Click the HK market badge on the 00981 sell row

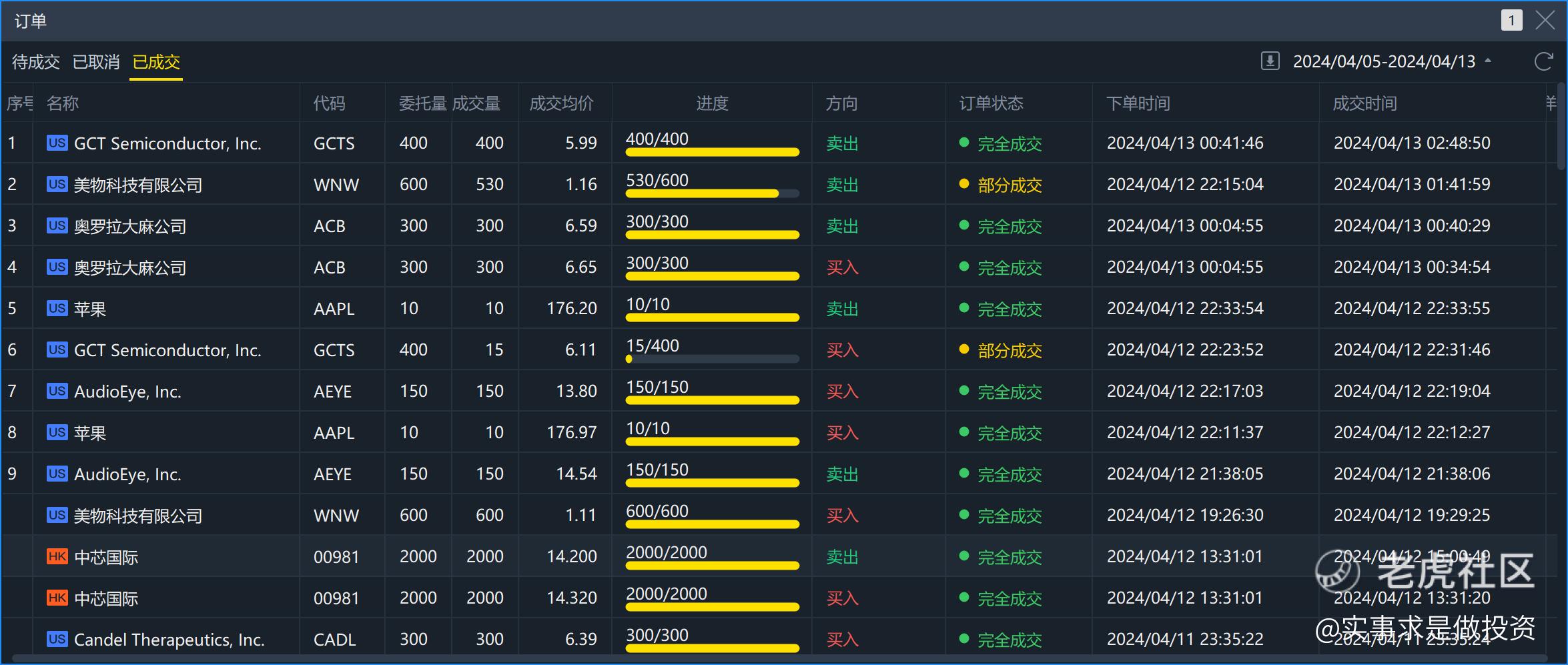(57, 556)
